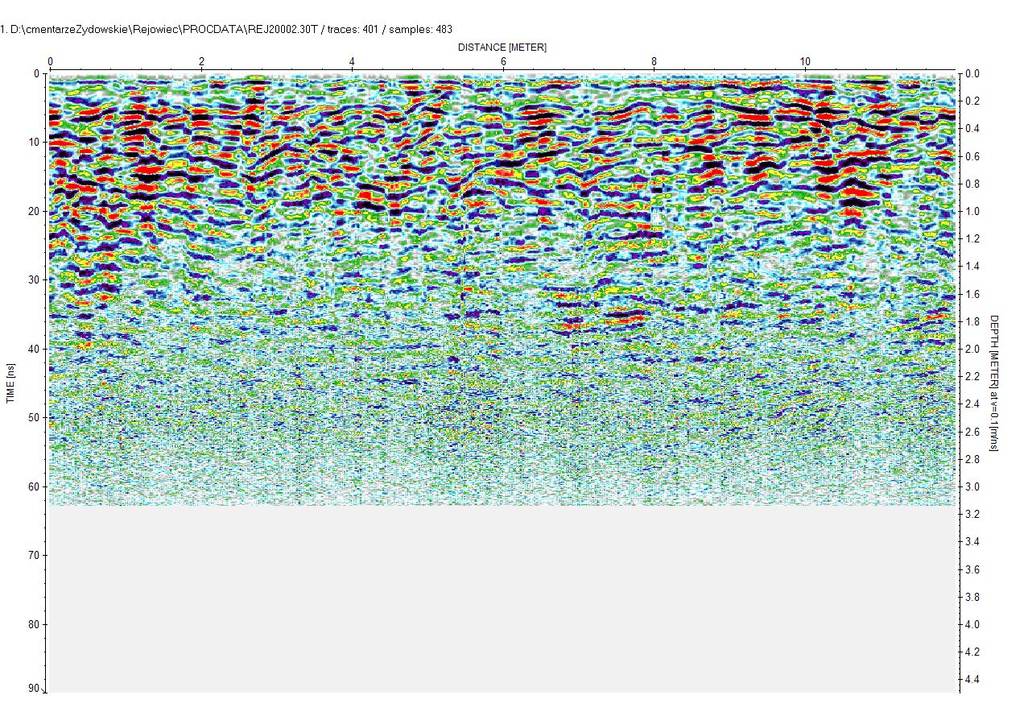
Task: Click the 70 ns time axis tick
Action: click(x=32, y=555)
